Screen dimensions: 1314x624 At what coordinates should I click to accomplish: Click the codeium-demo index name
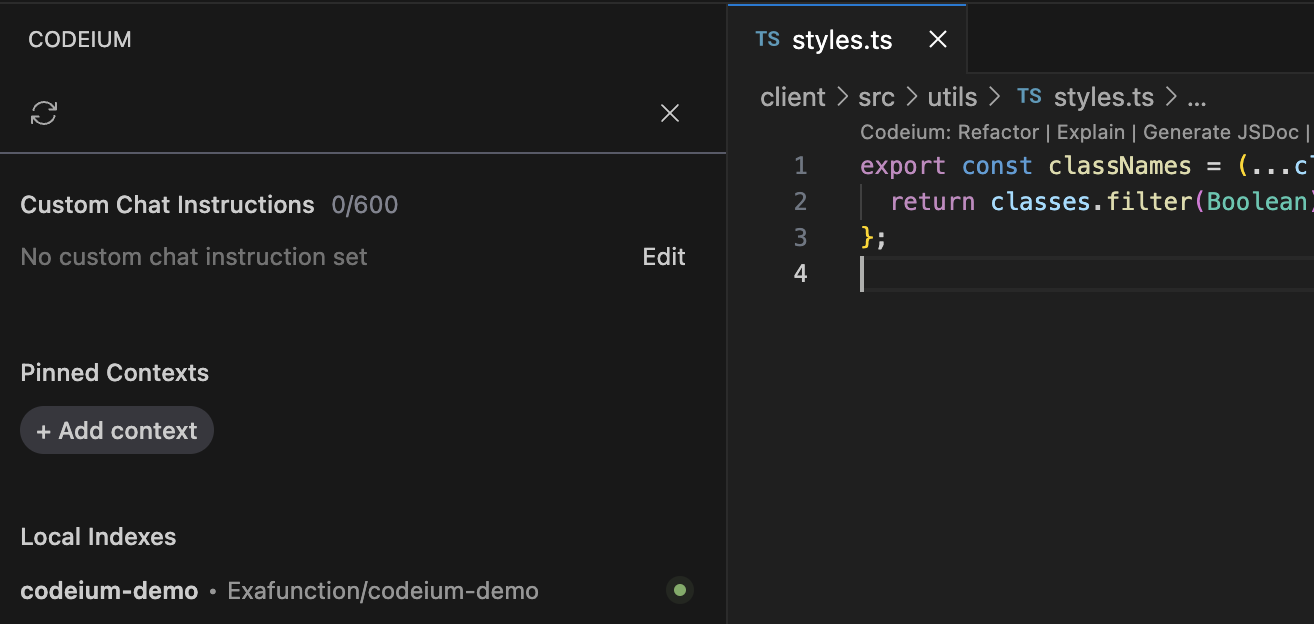[x=109, y=591]
